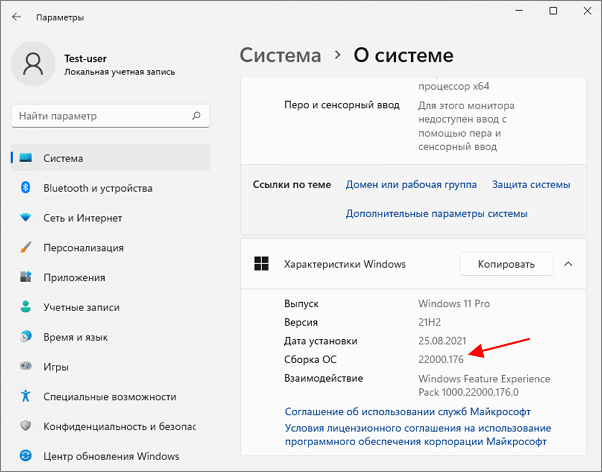Screen dimensions: 602x472
Task: Click the Специальные возможности accessibility icon
Action: click(x=25, y=396)
